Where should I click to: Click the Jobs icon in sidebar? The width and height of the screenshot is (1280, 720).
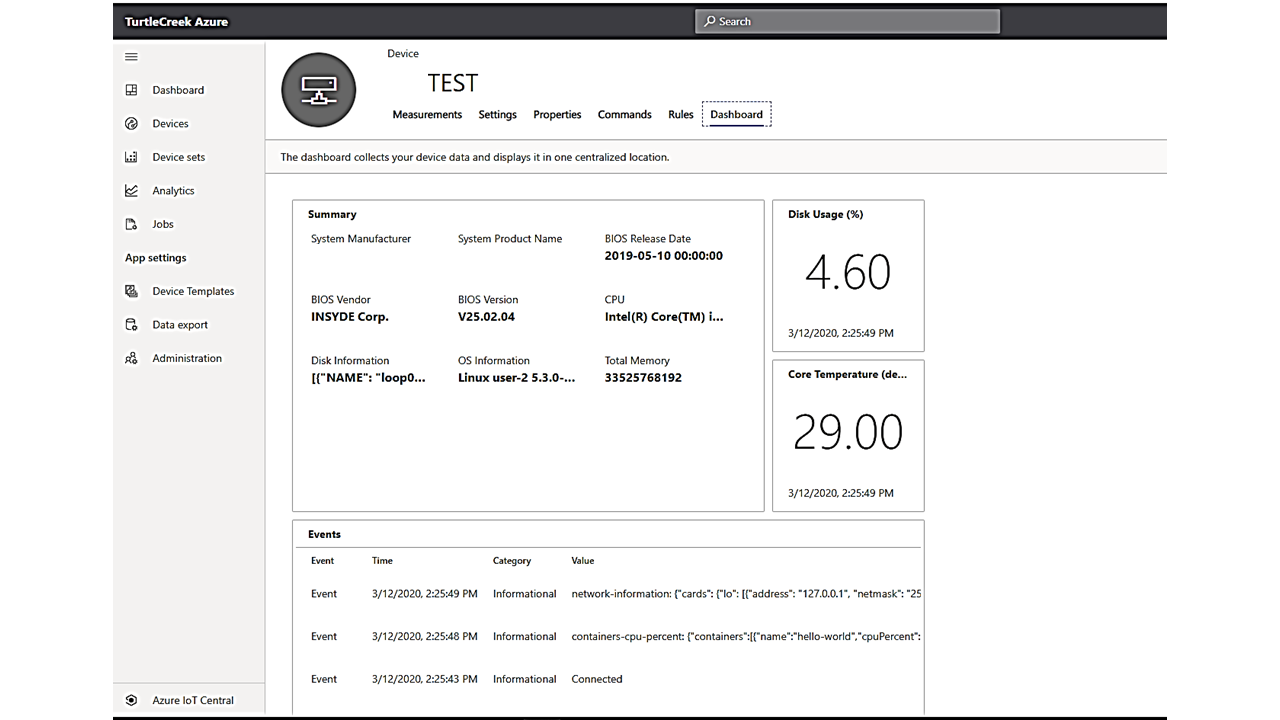tap(131, 224)
